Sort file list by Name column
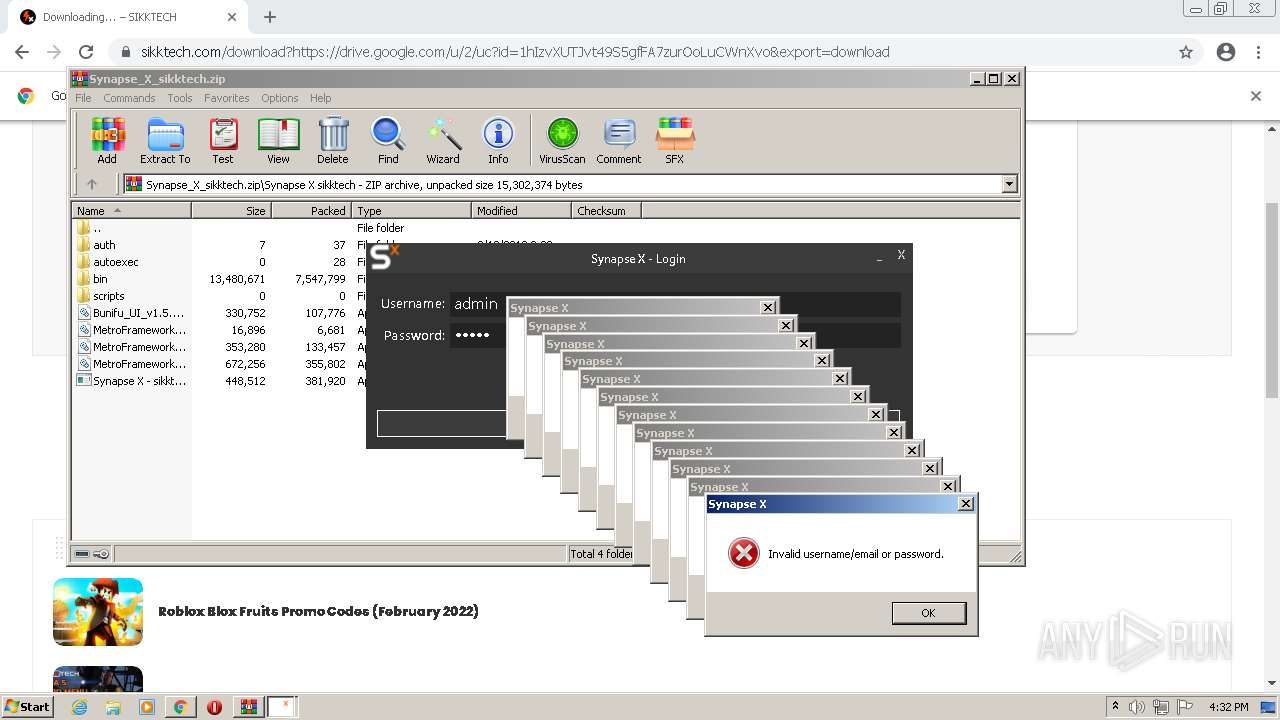 (131, 211)
